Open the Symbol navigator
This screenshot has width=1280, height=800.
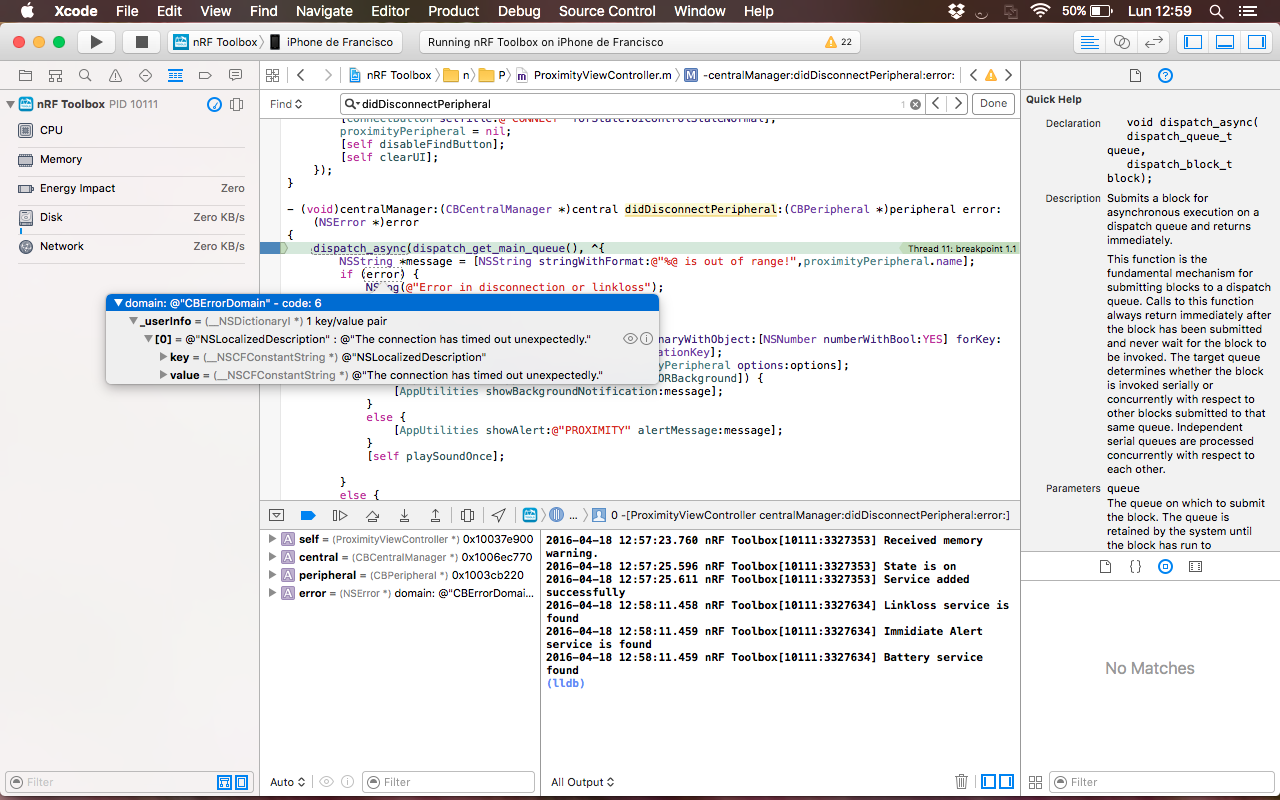[x=56, y=76]
